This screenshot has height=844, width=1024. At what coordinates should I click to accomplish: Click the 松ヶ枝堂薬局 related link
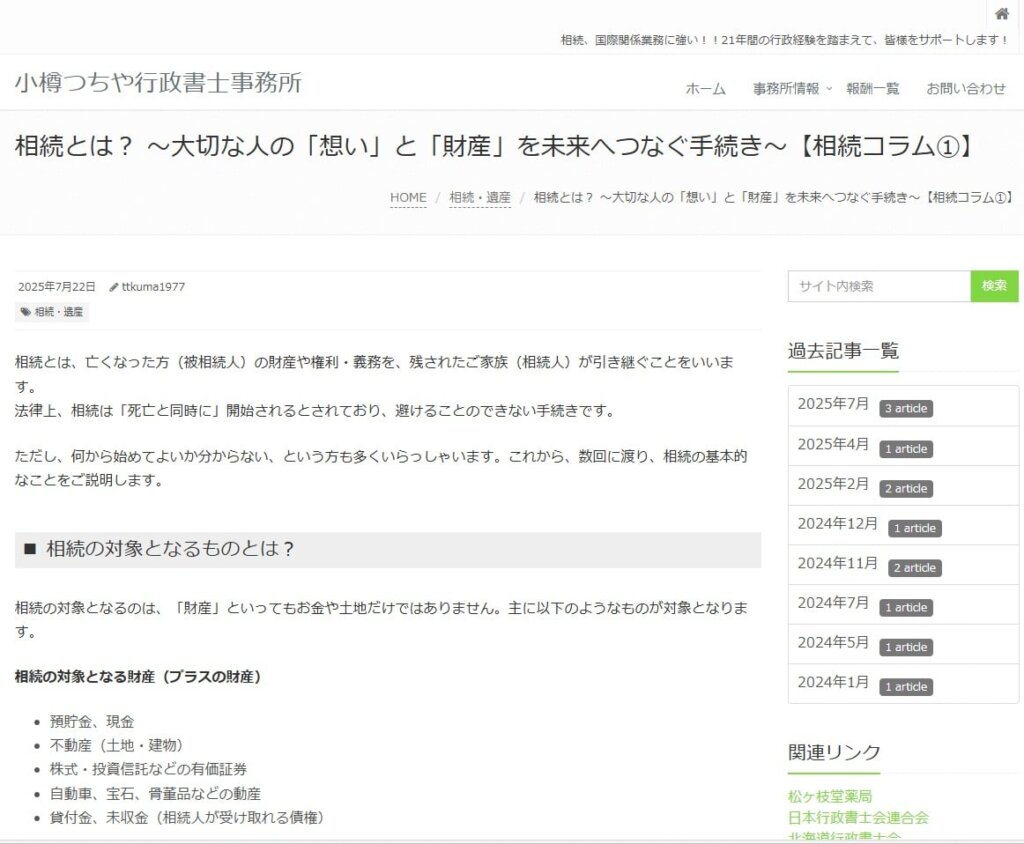pos(829,797)
